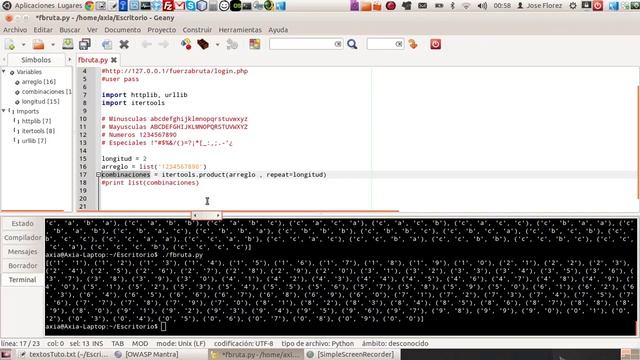Navigate forward with the right arrow icon

[163, 44]
